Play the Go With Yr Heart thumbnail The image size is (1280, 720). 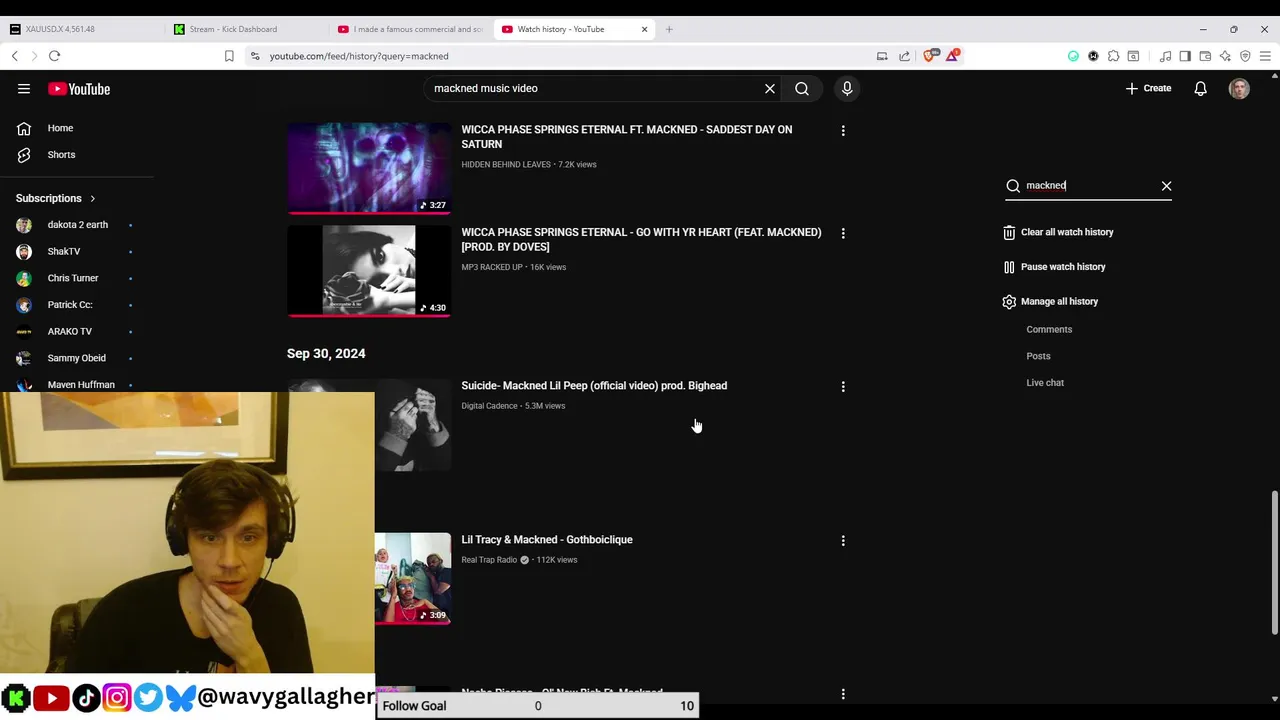pyautogui.click(x=369, y=271)
